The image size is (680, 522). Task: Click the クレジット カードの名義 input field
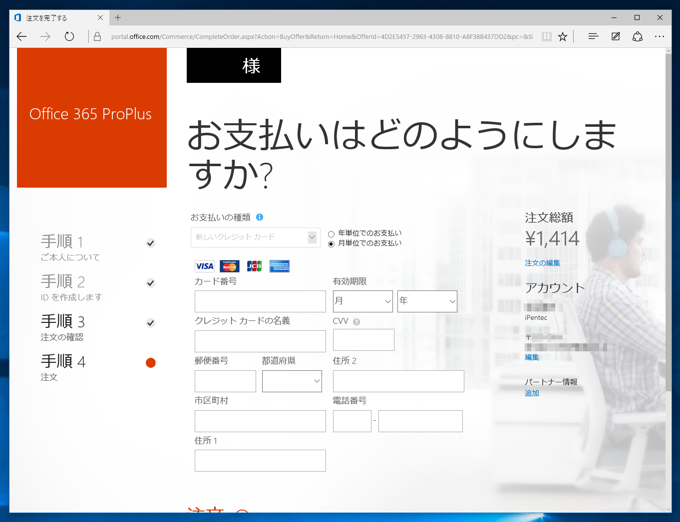click(260, 341)
